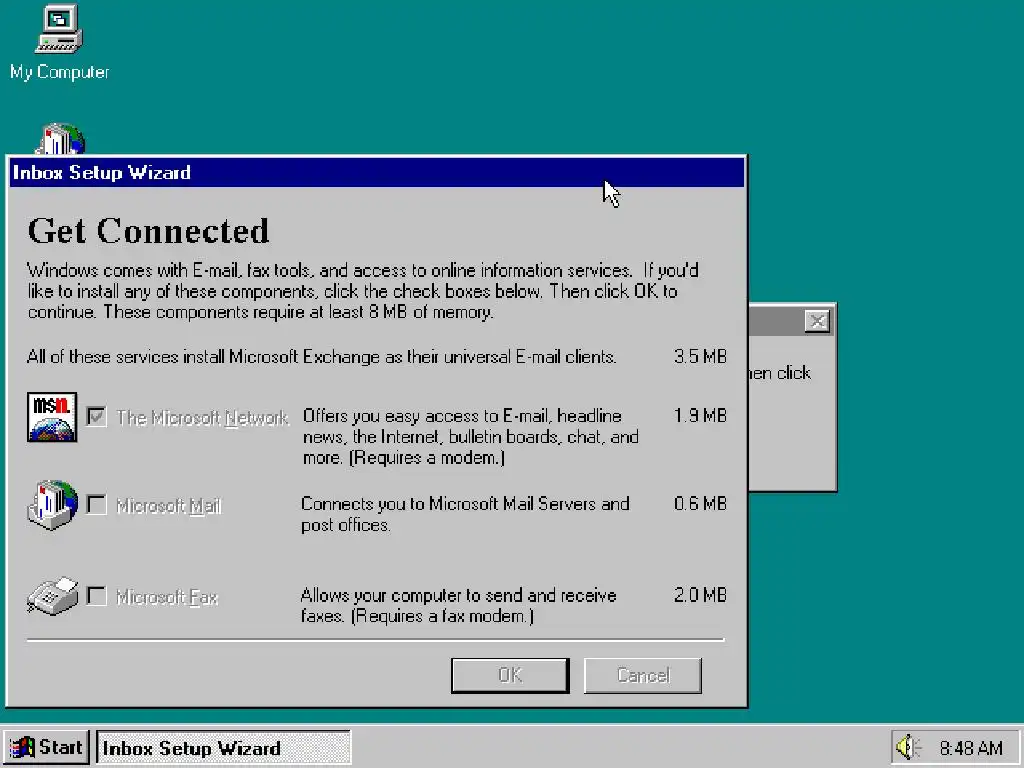Click the My Computer icon label

pyautogui.click(x=59, y=72)
